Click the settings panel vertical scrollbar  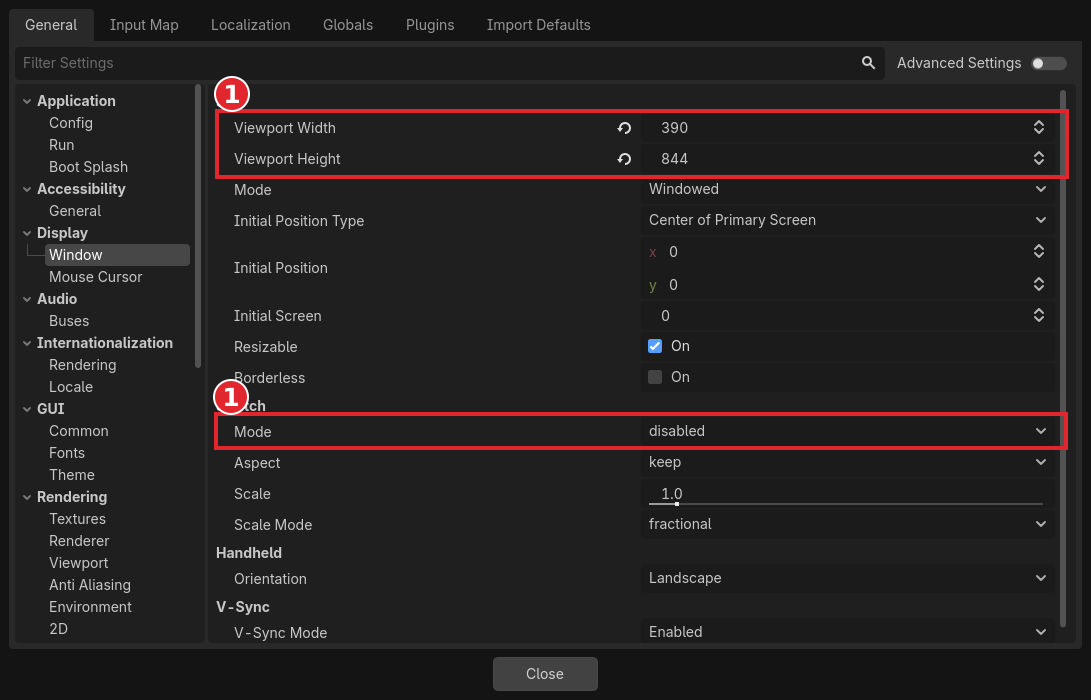point(1062,358)
